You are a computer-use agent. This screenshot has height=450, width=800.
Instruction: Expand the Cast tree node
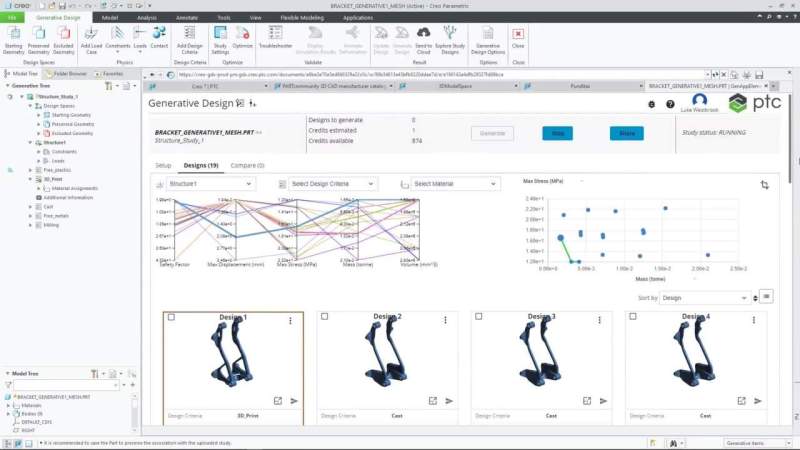30,207
